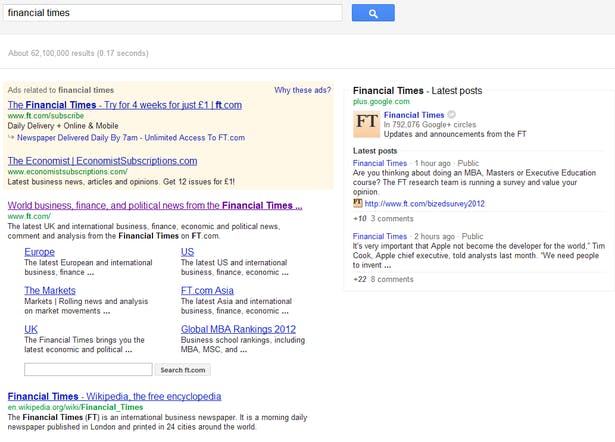Image resolution: width=615 pixels, height=442 pixels.
Task: Open the FT.com Asia sitelink
Action: coord(207,291)
